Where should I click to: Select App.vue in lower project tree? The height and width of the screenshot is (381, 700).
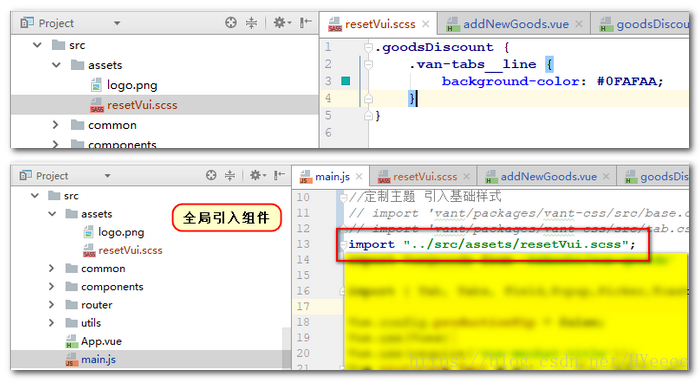(101, 341)
